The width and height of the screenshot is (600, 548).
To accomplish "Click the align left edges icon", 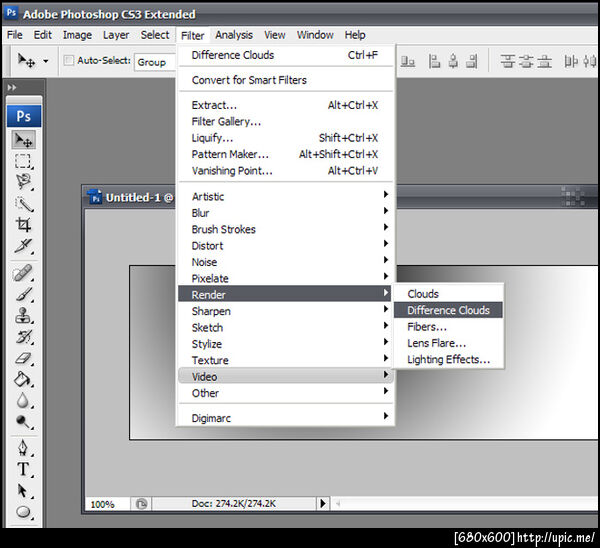I will point(434,61).
